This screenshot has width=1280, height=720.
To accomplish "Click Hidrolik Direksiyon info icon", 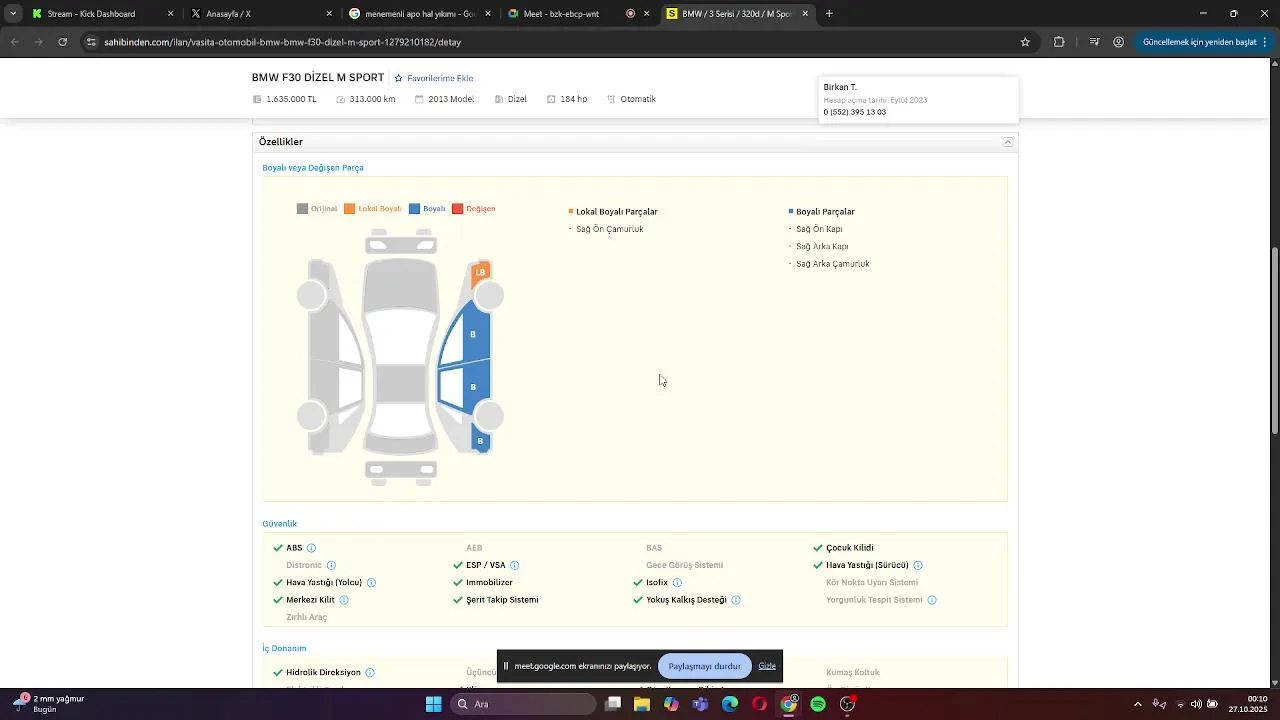I will [x=370, y=672].
